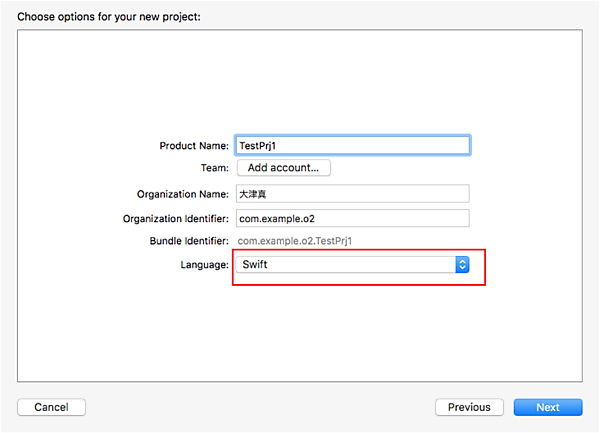The height and width of the screenshot is (433, 600).
Task: Click the com.example.o2.TestPrj1 bundle identifier text
Action: 295,241
